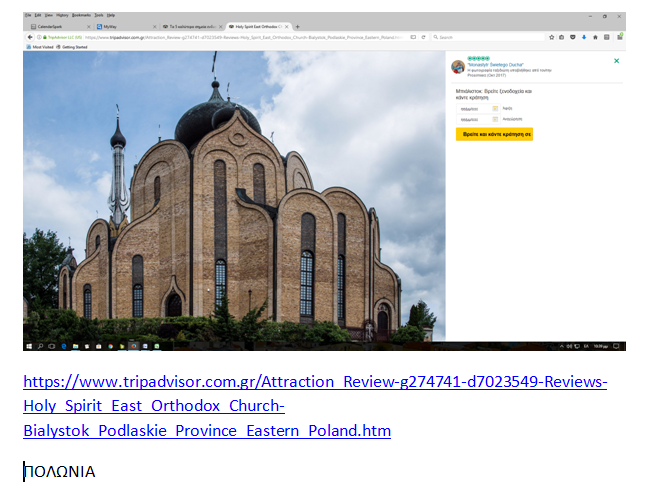This screenshot has width=659, height=485.
Task: Open a new browser tab with plus button
Action: [x=297, y=26]
